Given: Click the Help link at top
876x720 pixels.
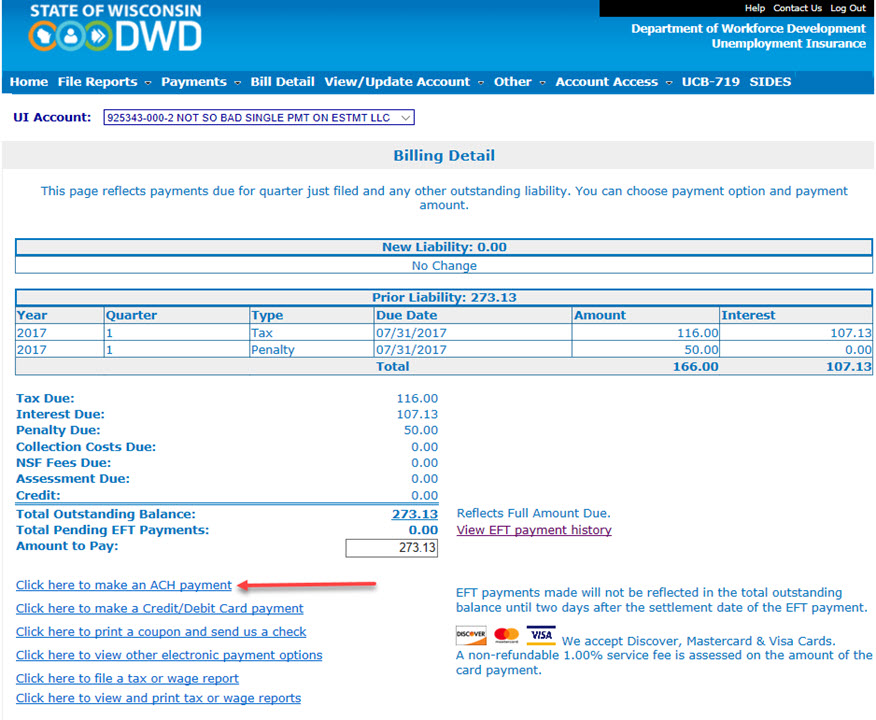Looking at the screenshot, I should [754, 8].
